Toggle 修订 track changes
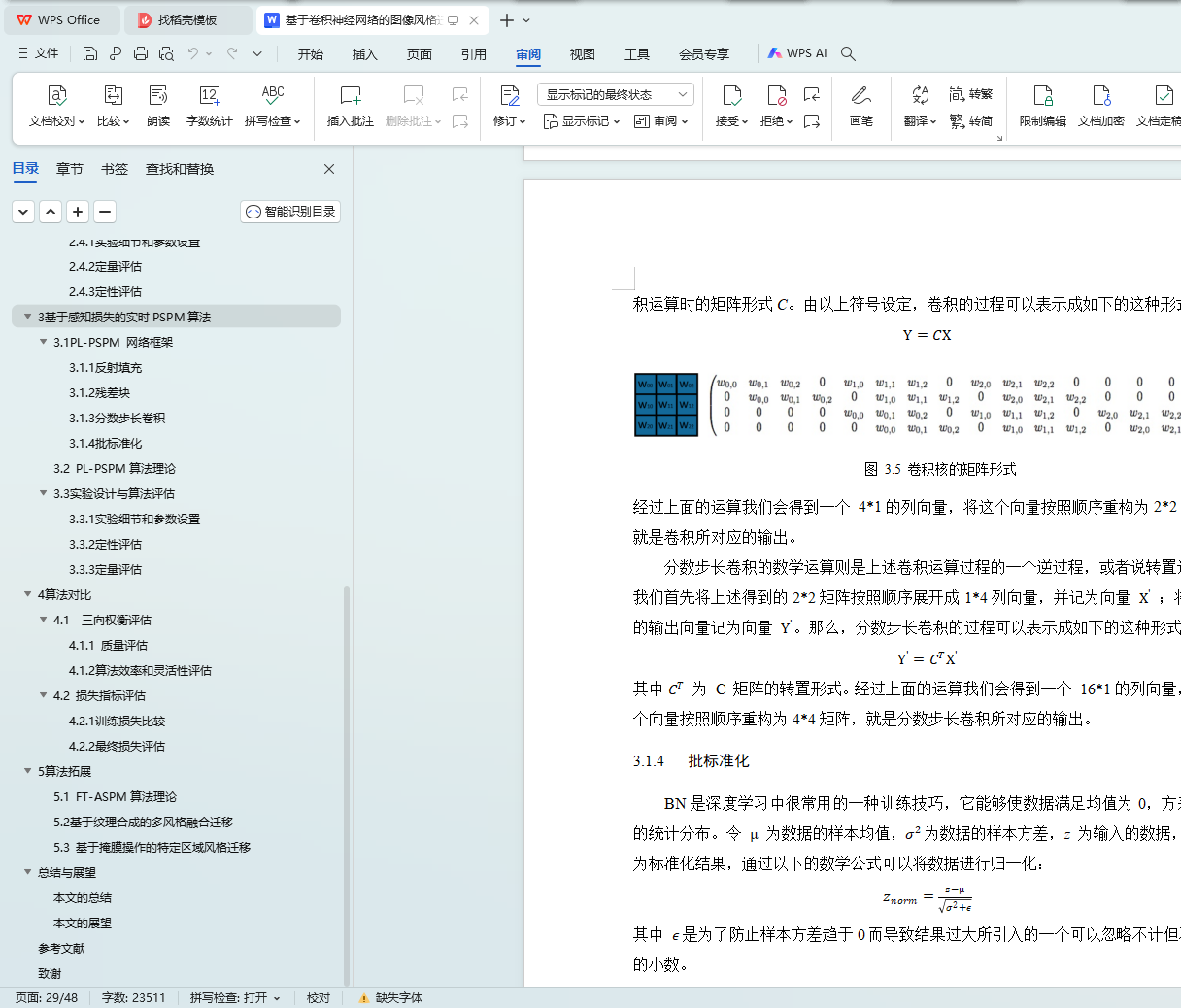 509,106
